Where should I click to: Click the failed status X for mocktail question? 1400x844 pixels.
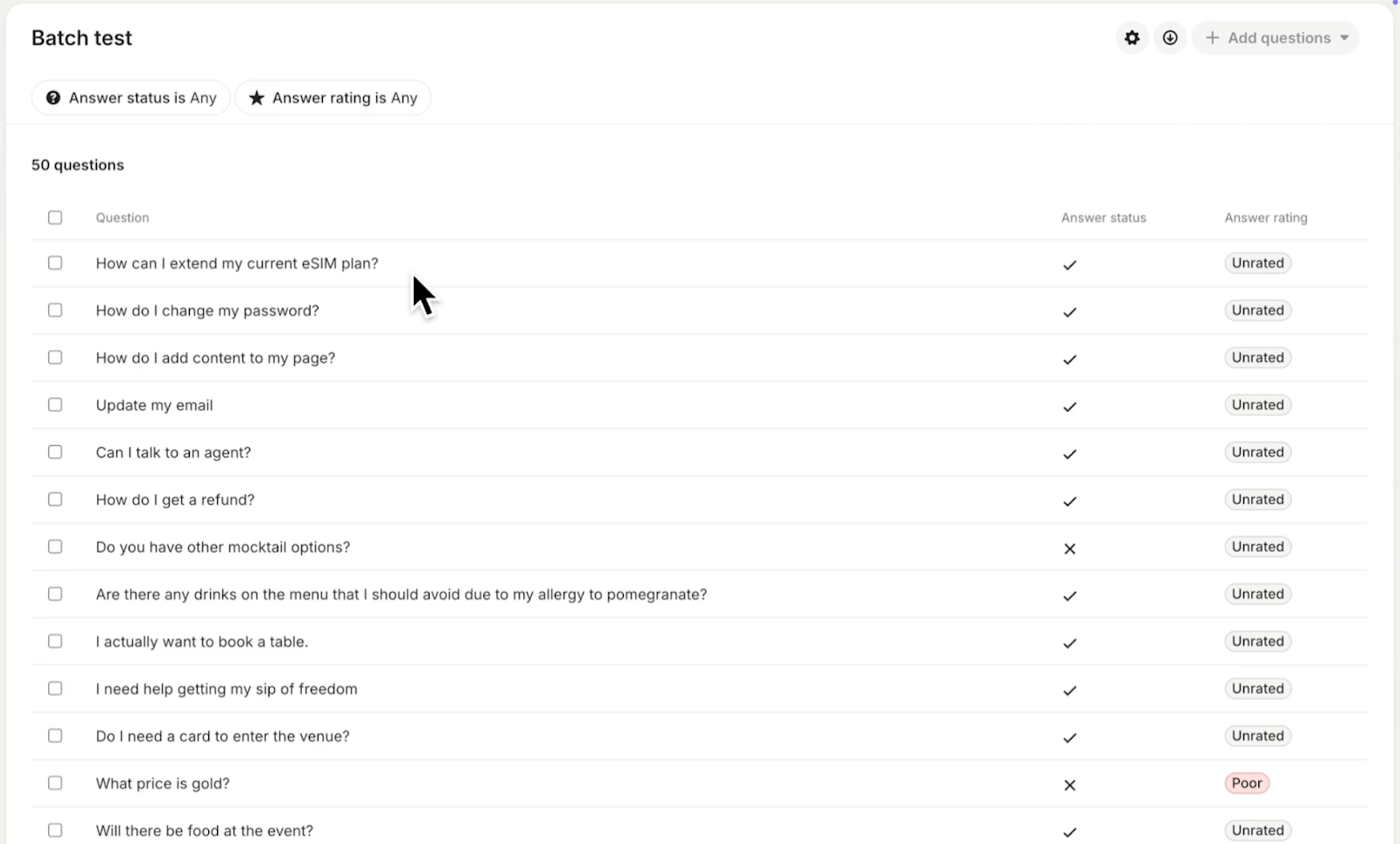pos(1069,548)
